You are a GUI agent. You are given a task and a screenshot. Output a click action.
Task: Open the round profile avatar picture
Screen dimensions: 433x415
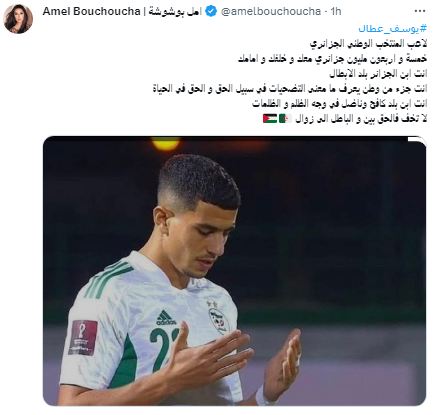(18, 19)
